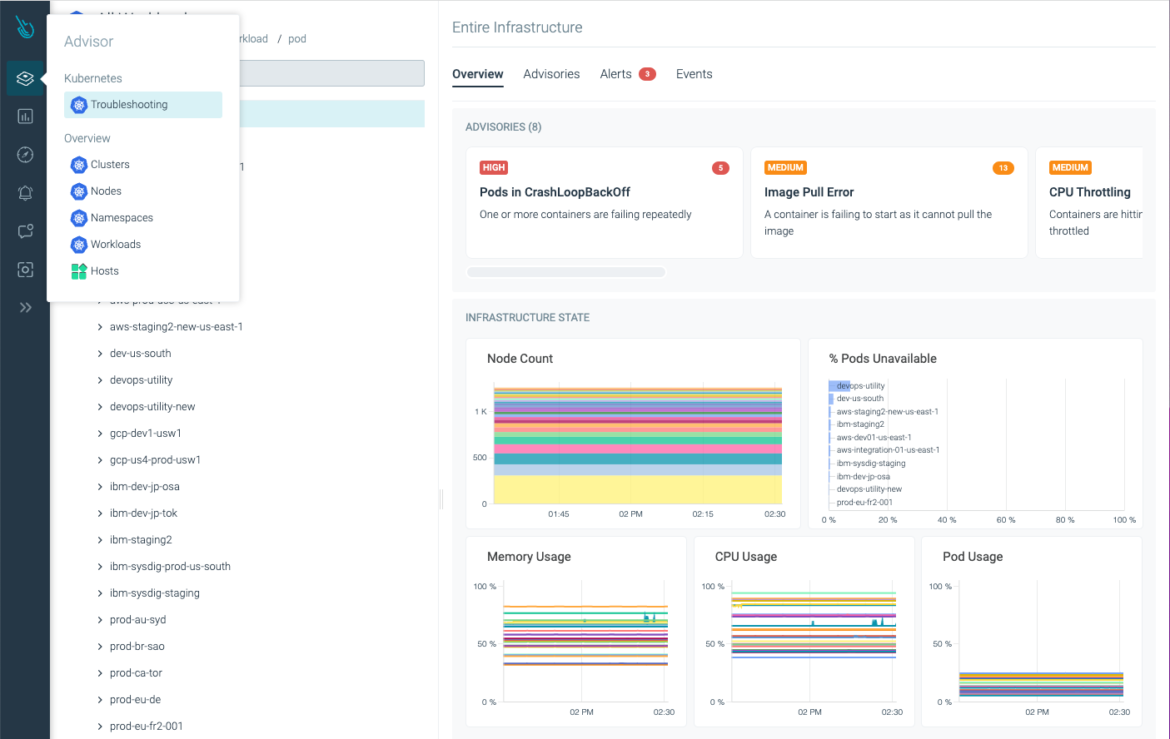Viewport: 1170px width, 739px height.
Task: Switch to the Events tab
Action: [x=694, y=74]
